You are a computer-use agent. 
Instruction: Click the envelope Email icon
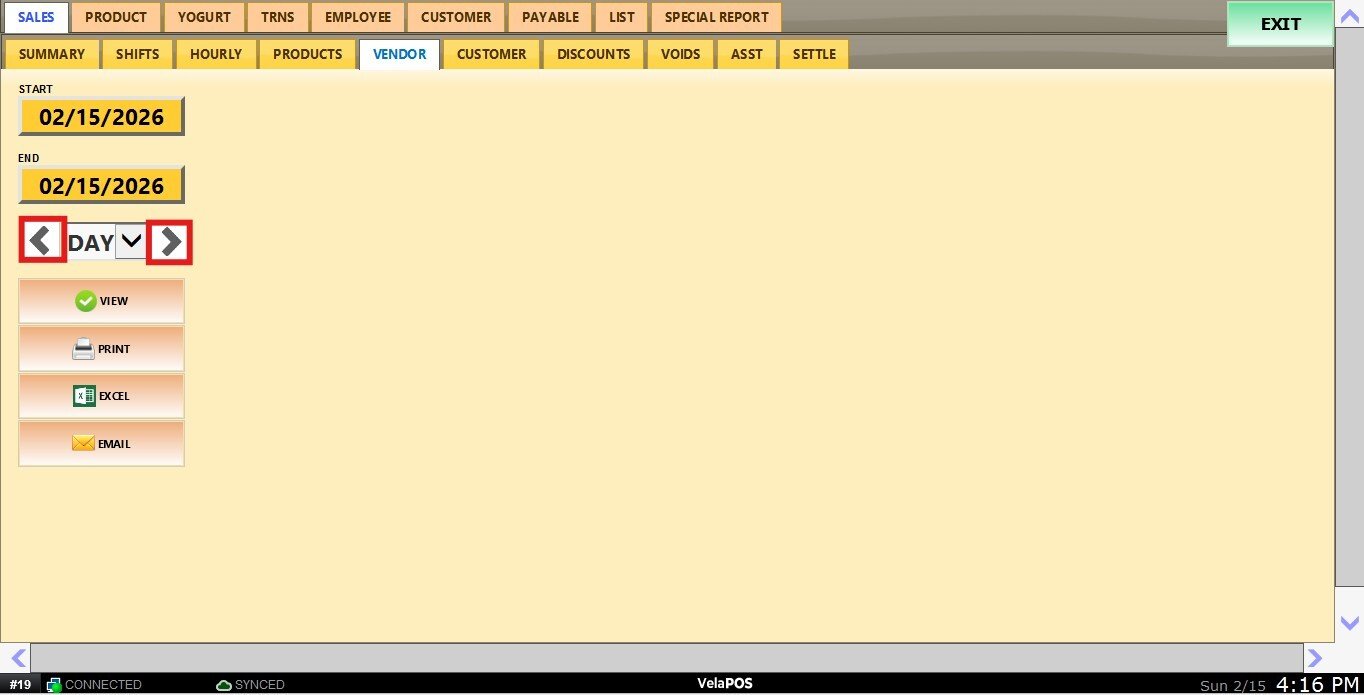(x=84, y=443)
